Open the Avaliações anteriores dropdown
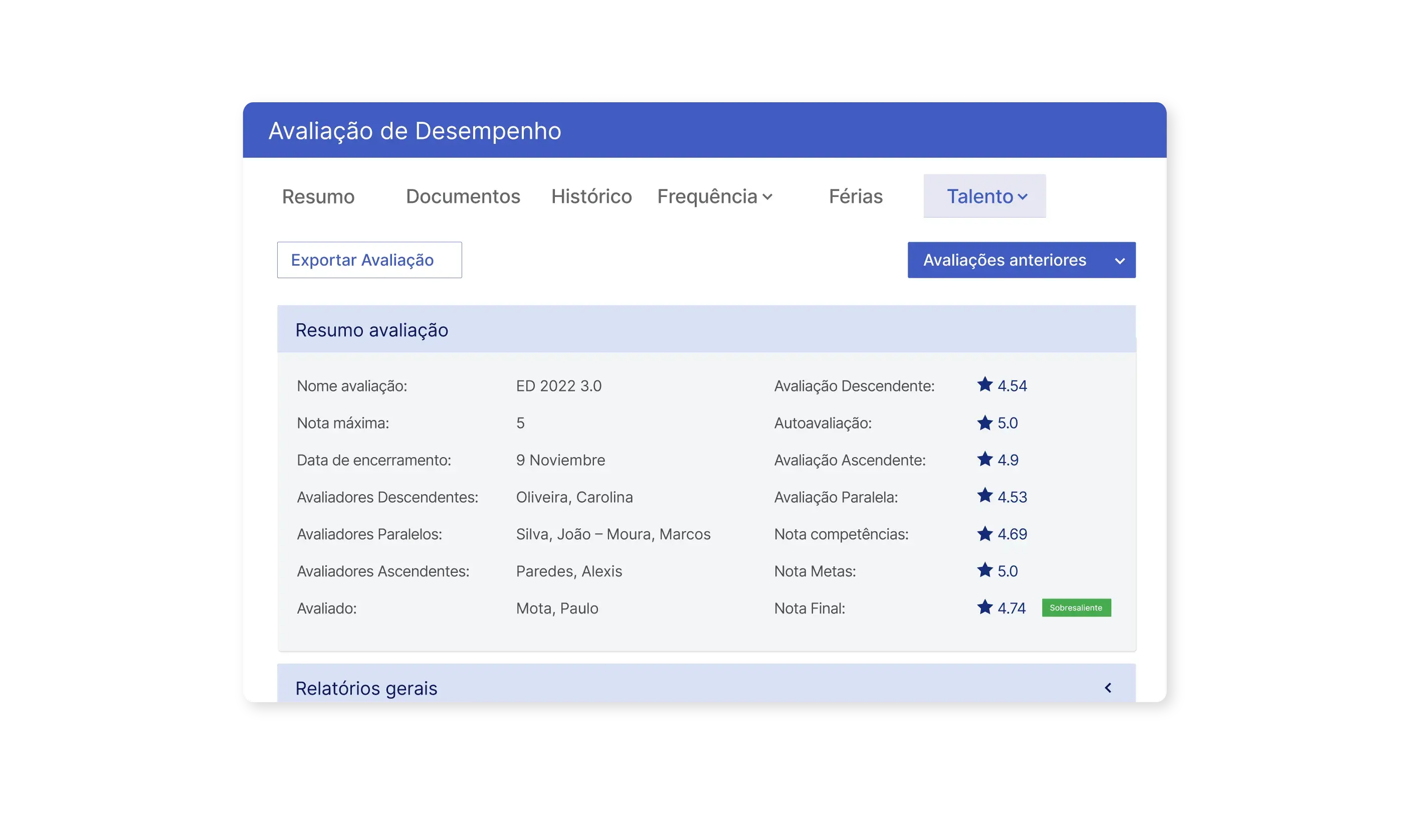1410x840 pixels. pos(1021,260)
